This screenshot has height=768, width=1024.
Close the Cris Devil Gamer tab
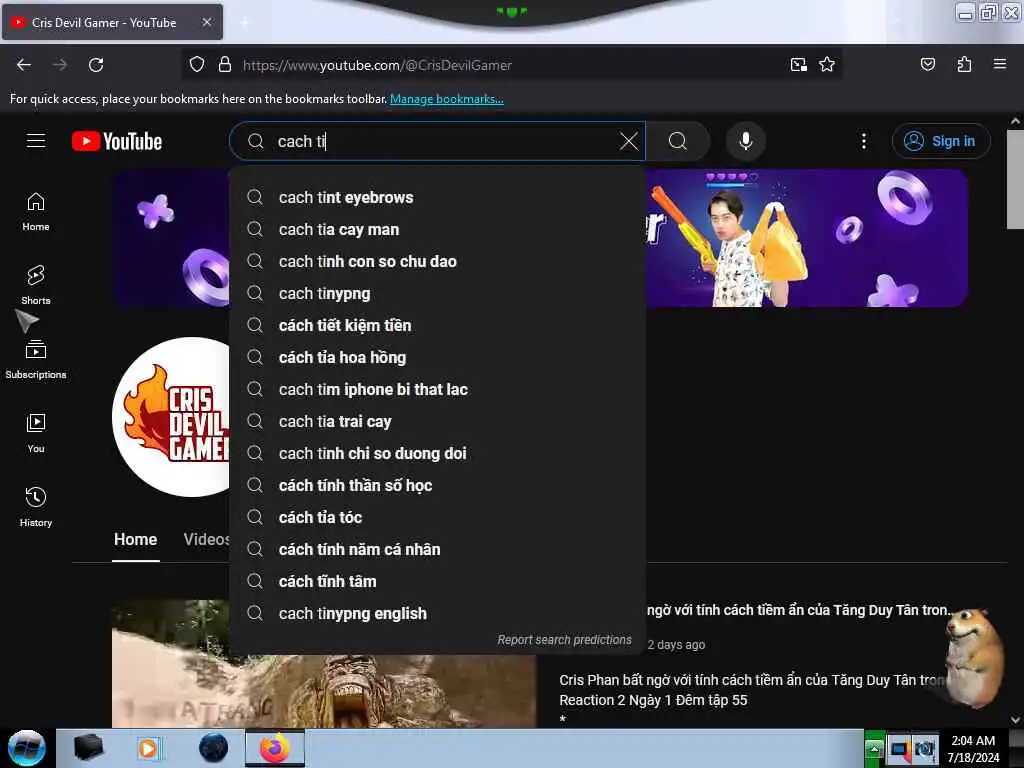(x=206, y=22)
